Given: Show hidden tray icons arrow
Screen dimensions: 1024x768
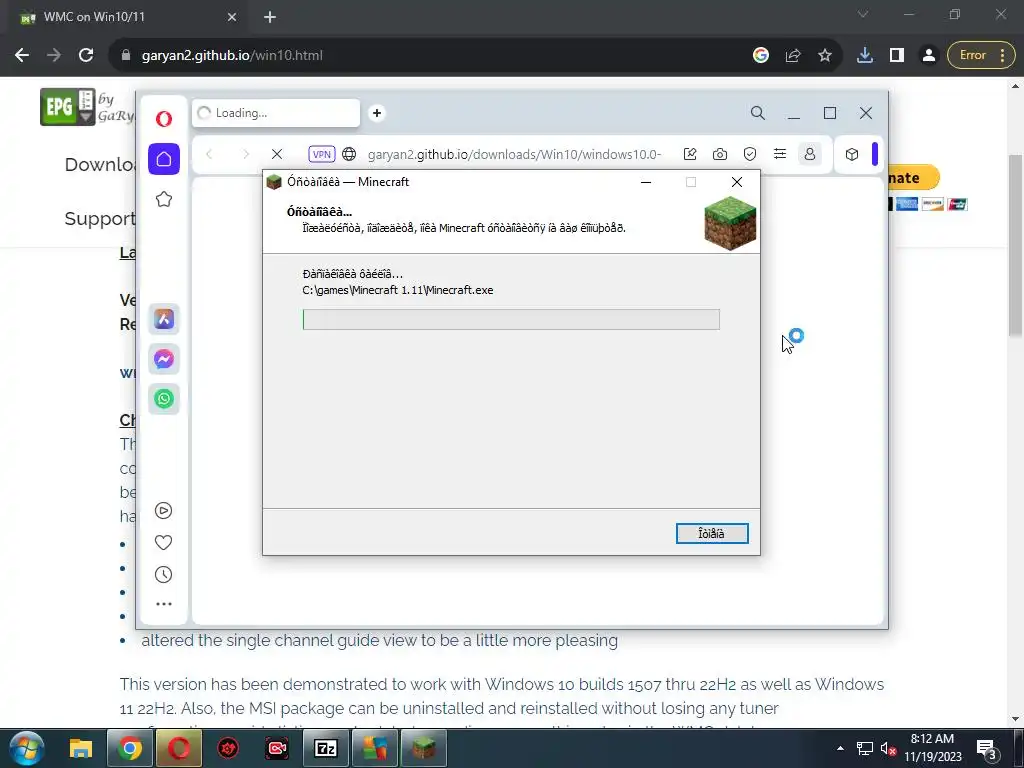Looking at the screenshot, I should tap(840, 748).
